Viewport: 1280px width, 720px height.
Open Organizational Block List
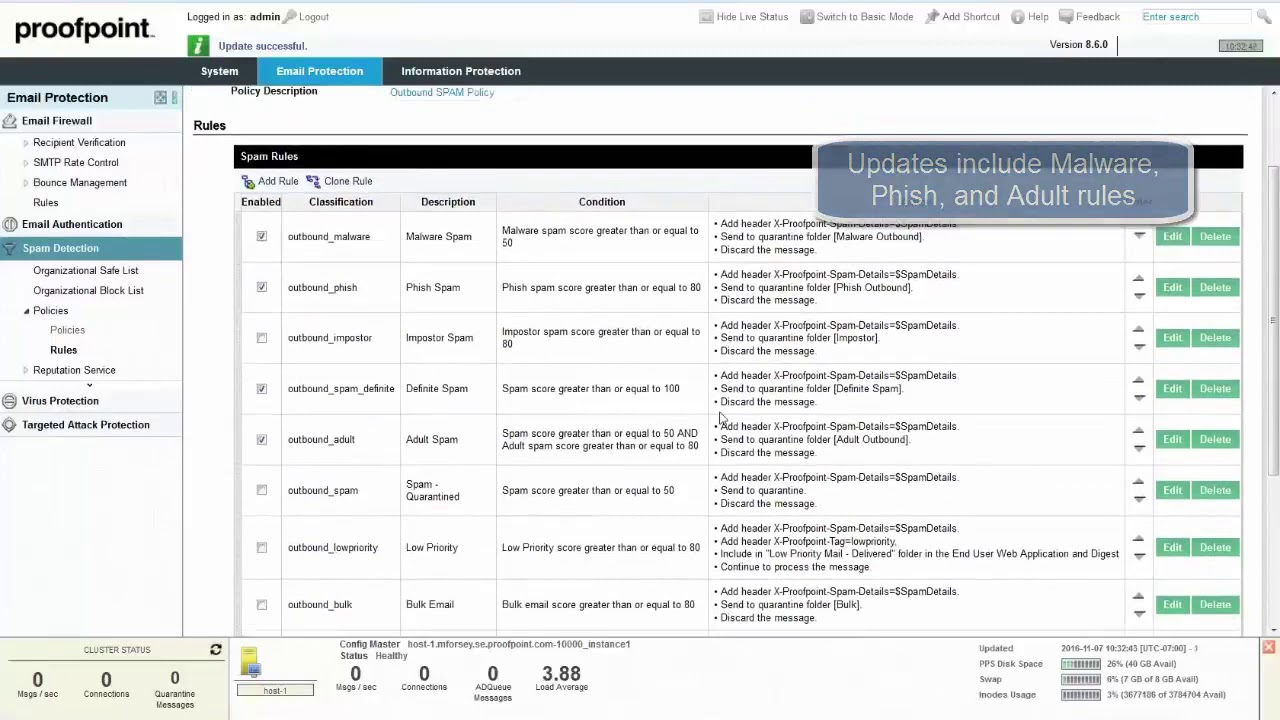(88, 290)
